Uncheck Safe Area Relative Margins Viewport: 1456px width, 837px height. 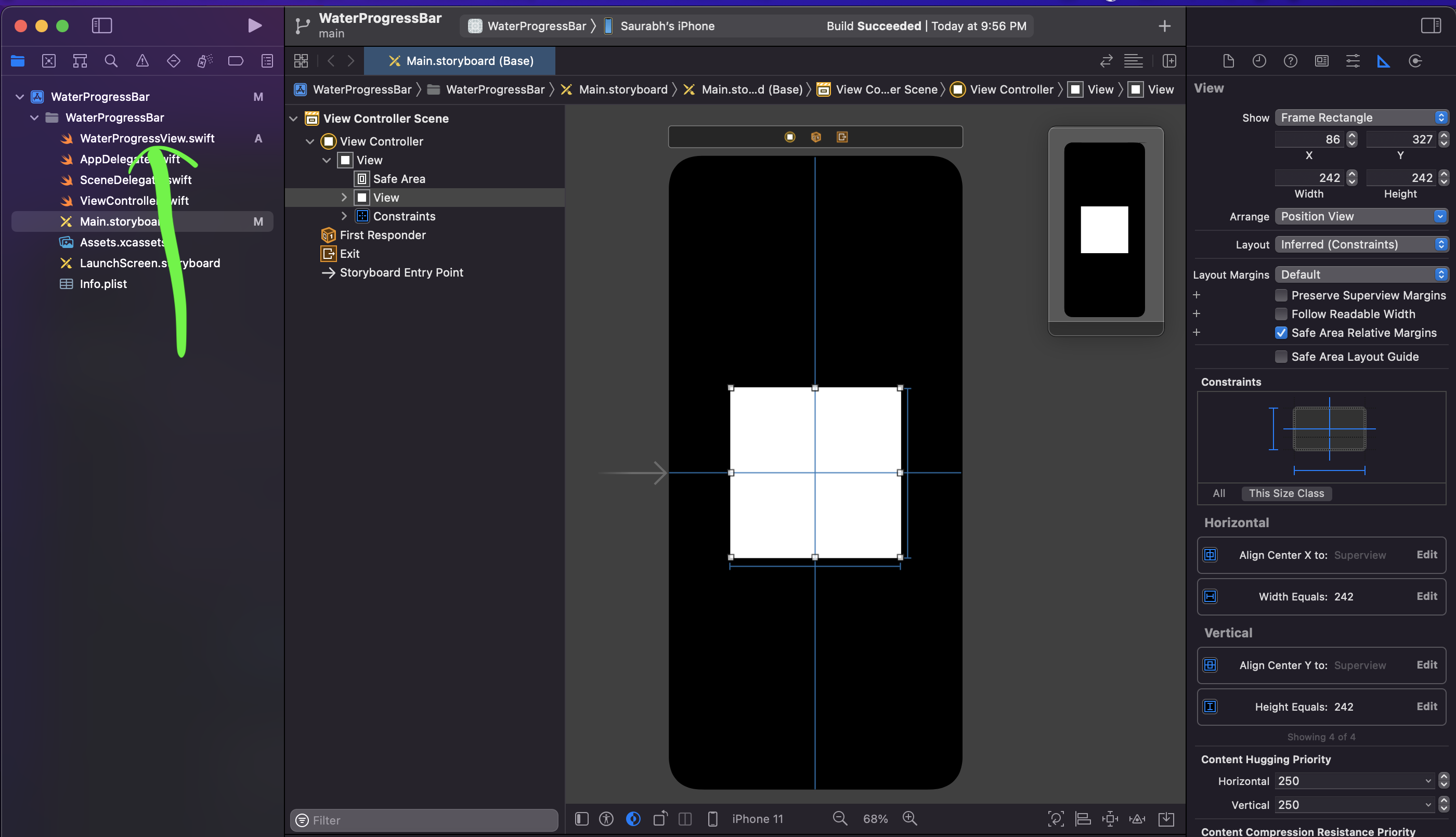[x=1281, y=333]
